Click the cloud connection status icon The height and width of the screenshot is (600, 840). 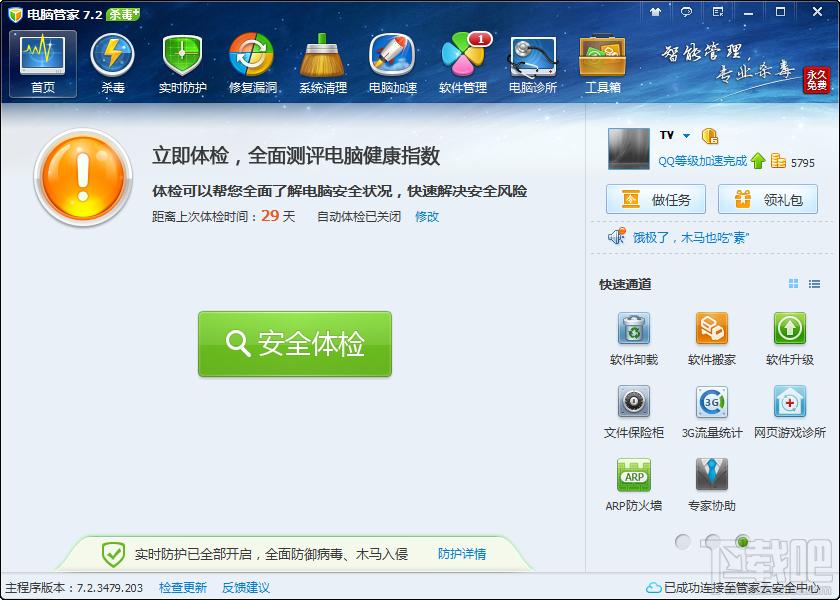click(x=654, y=588)
